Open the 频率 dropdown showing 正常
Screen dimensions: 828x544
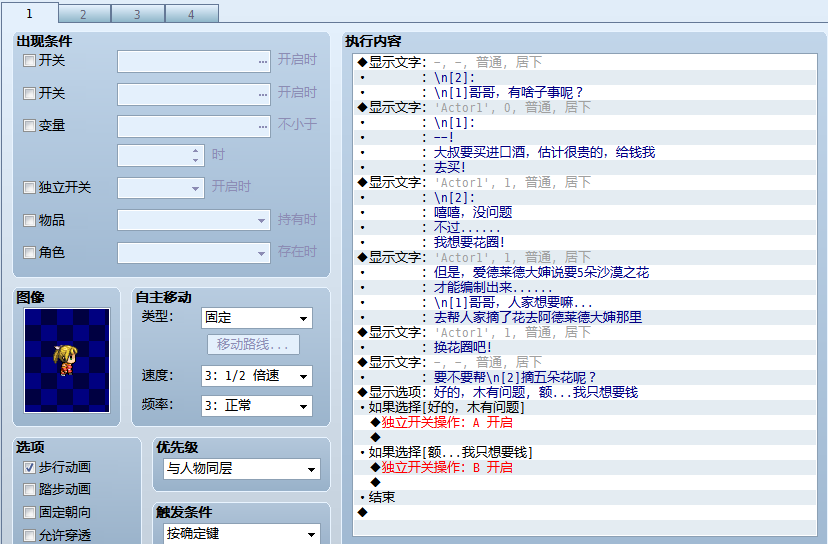click(x=257, y=406)
